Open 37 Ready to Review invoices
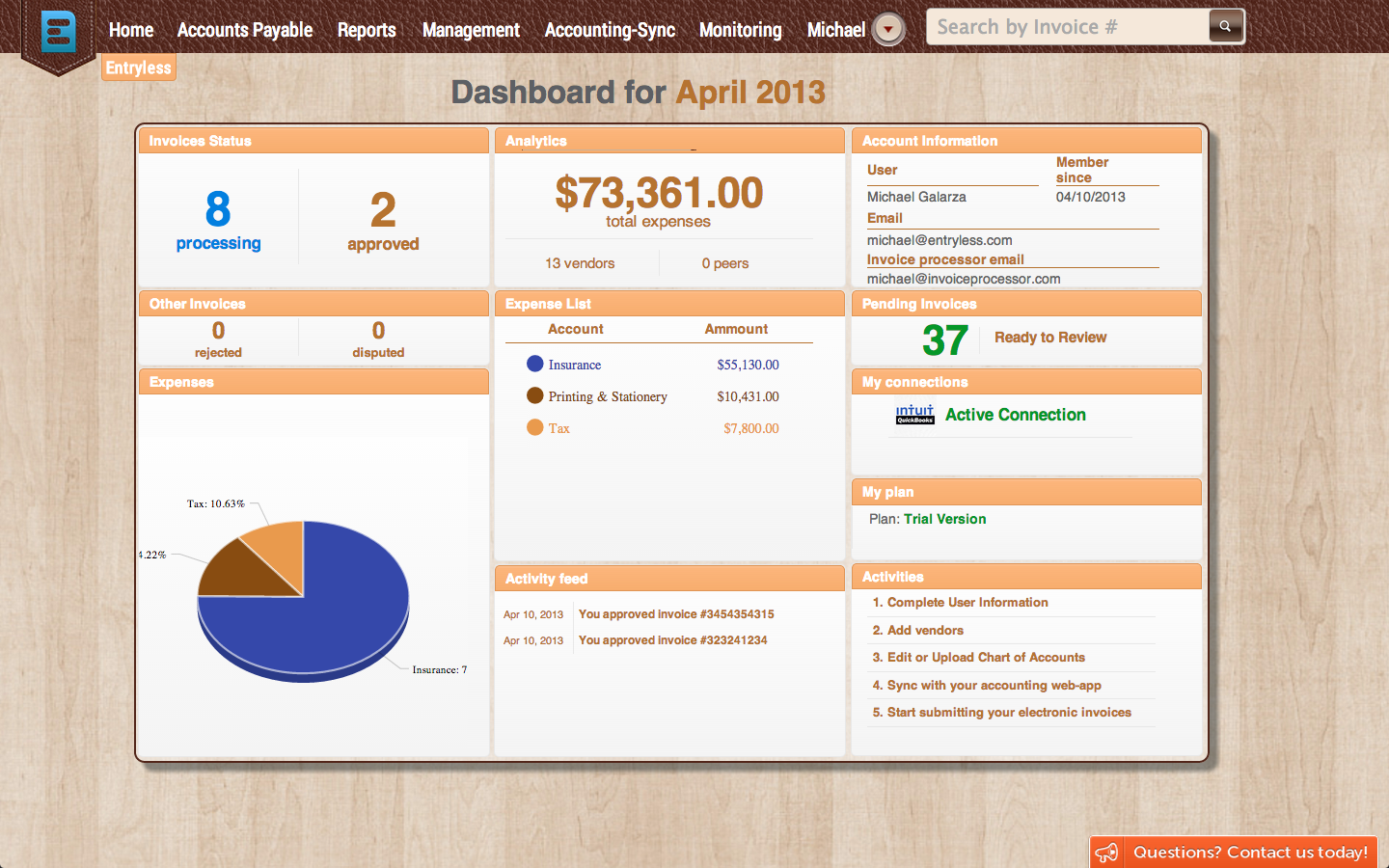Screen dimensions: 1389x868 coord(1014,339)
